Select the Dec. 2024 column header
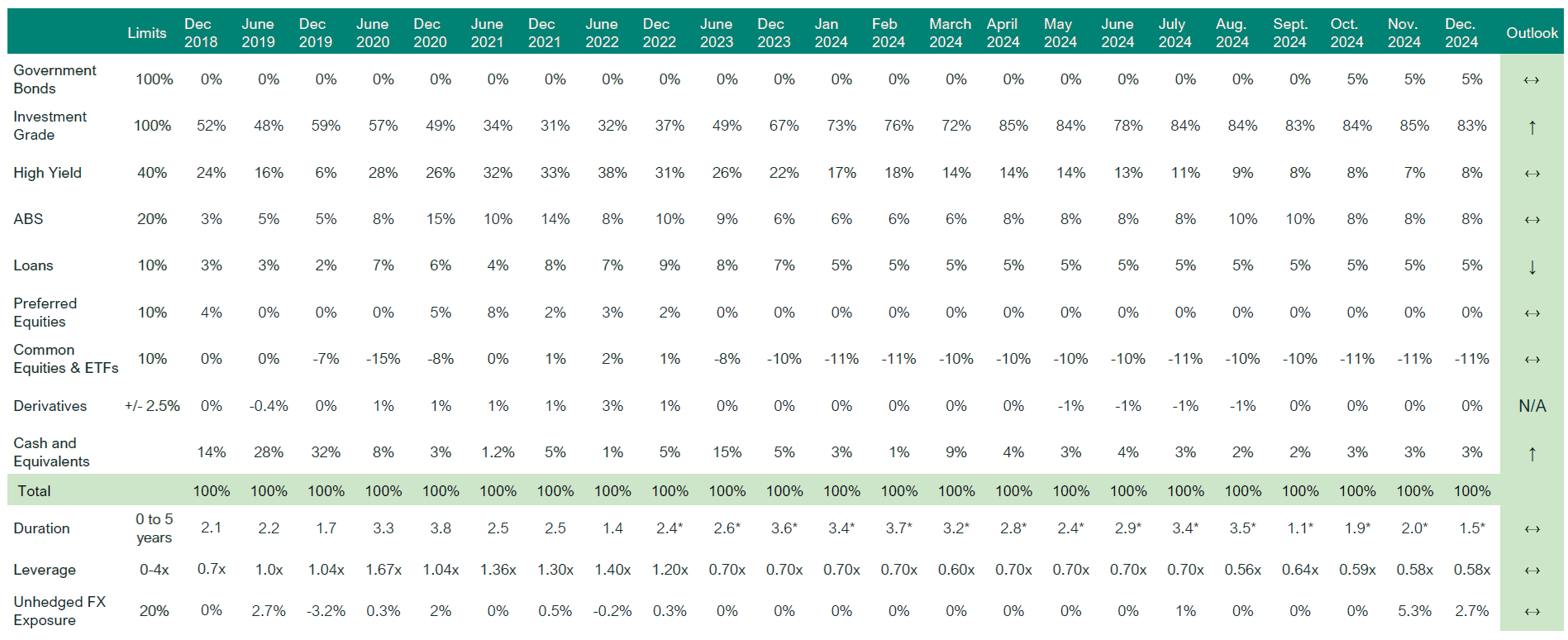 [1461, 33]
